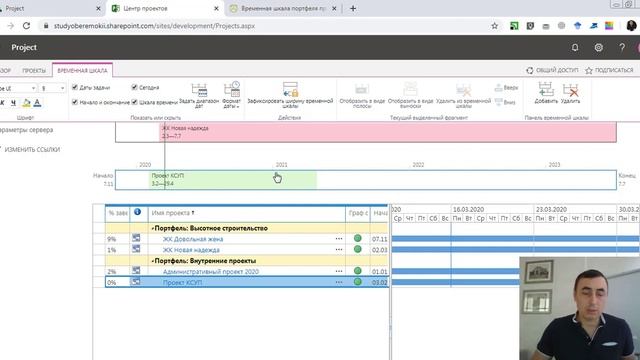Open the Date Format (Формат даты) menu

coord(231,95)
